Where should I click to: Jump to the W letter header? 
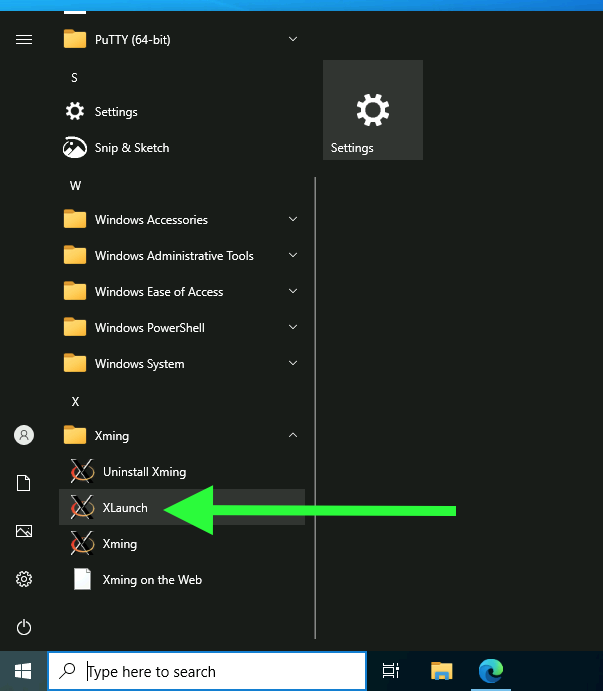75,186
